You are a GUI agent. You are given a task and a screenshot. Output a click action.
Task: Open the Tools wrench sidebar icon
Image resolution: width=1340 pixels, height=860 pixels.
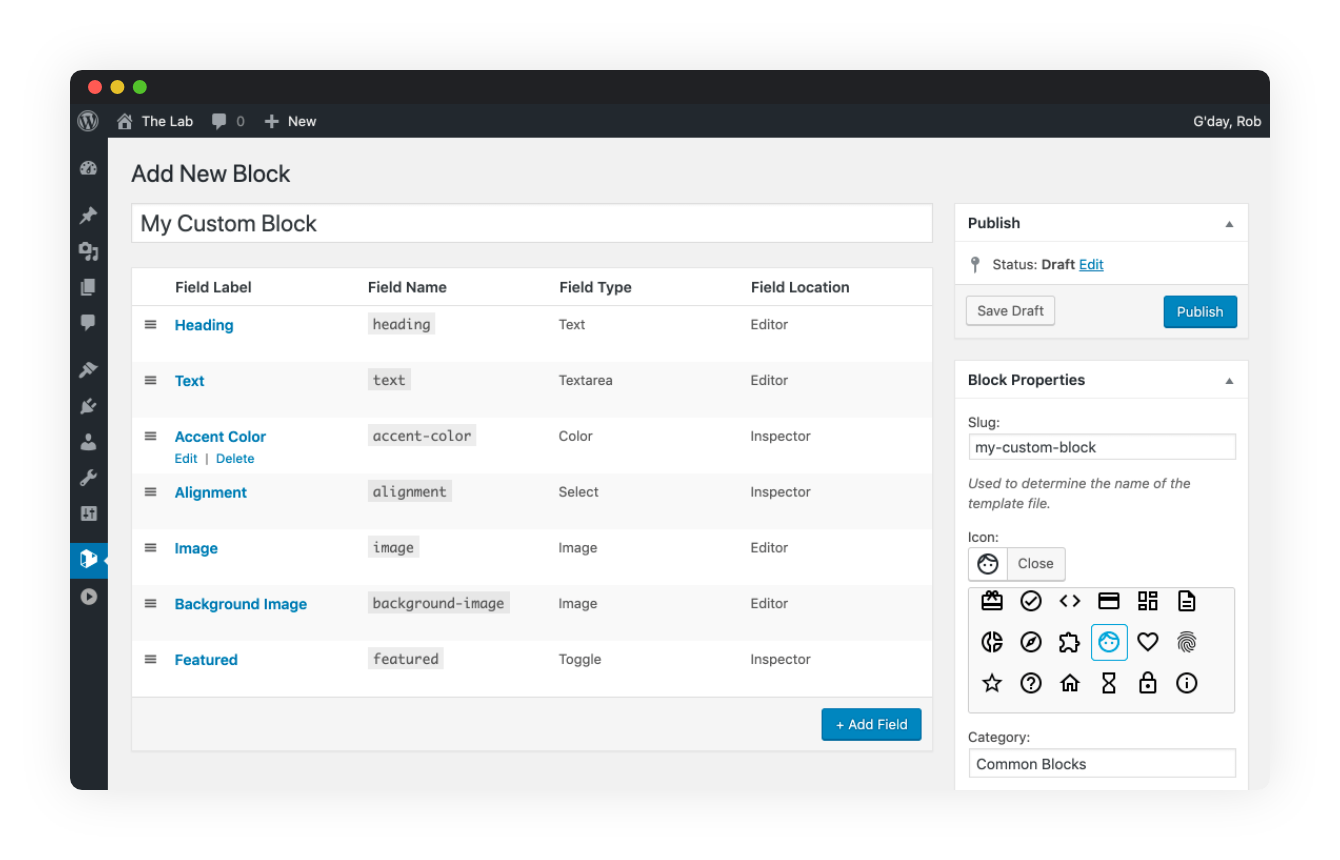pos(88,477)
